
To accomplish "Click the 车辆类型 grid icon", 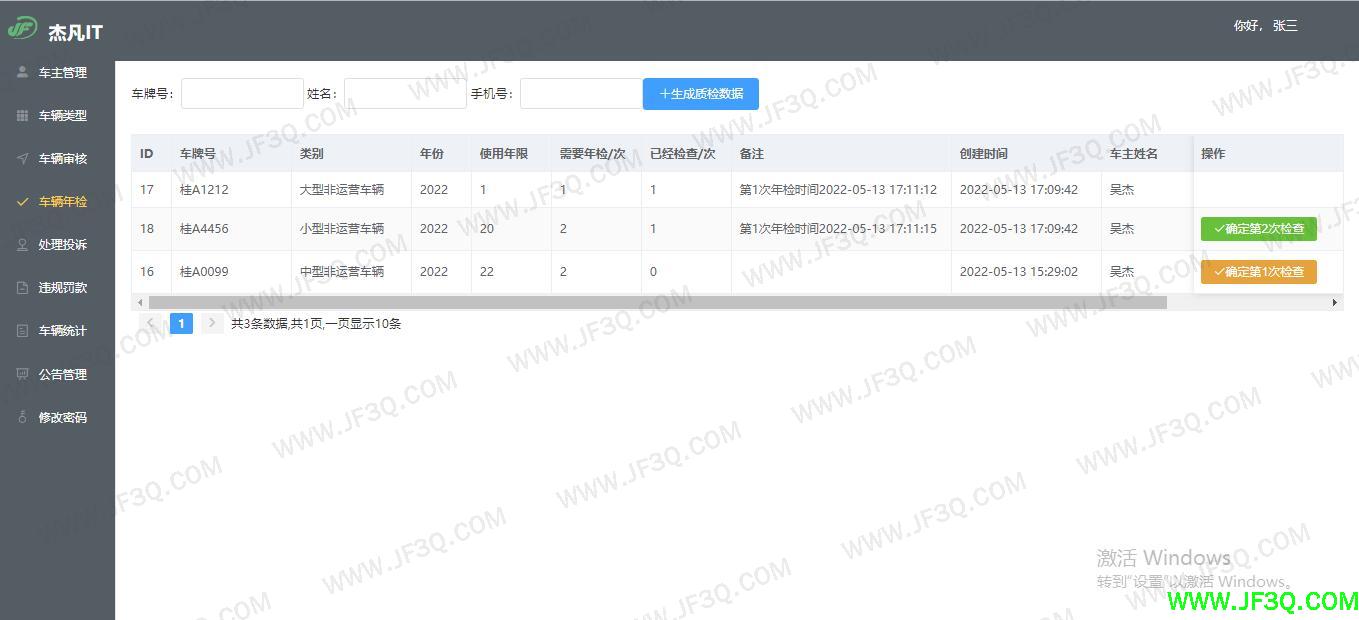I will (x=22, y=116).
